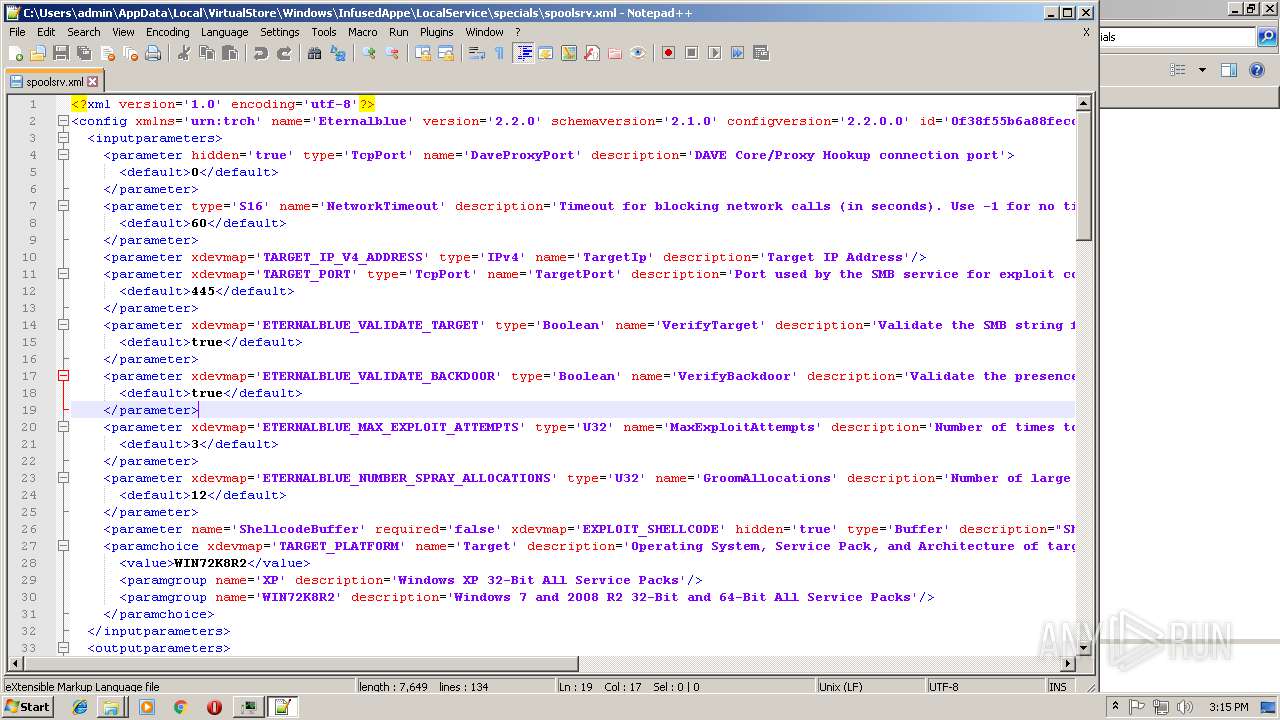Open the Encoding menu
1280x720 pixels.
click(x=167, y=32)
